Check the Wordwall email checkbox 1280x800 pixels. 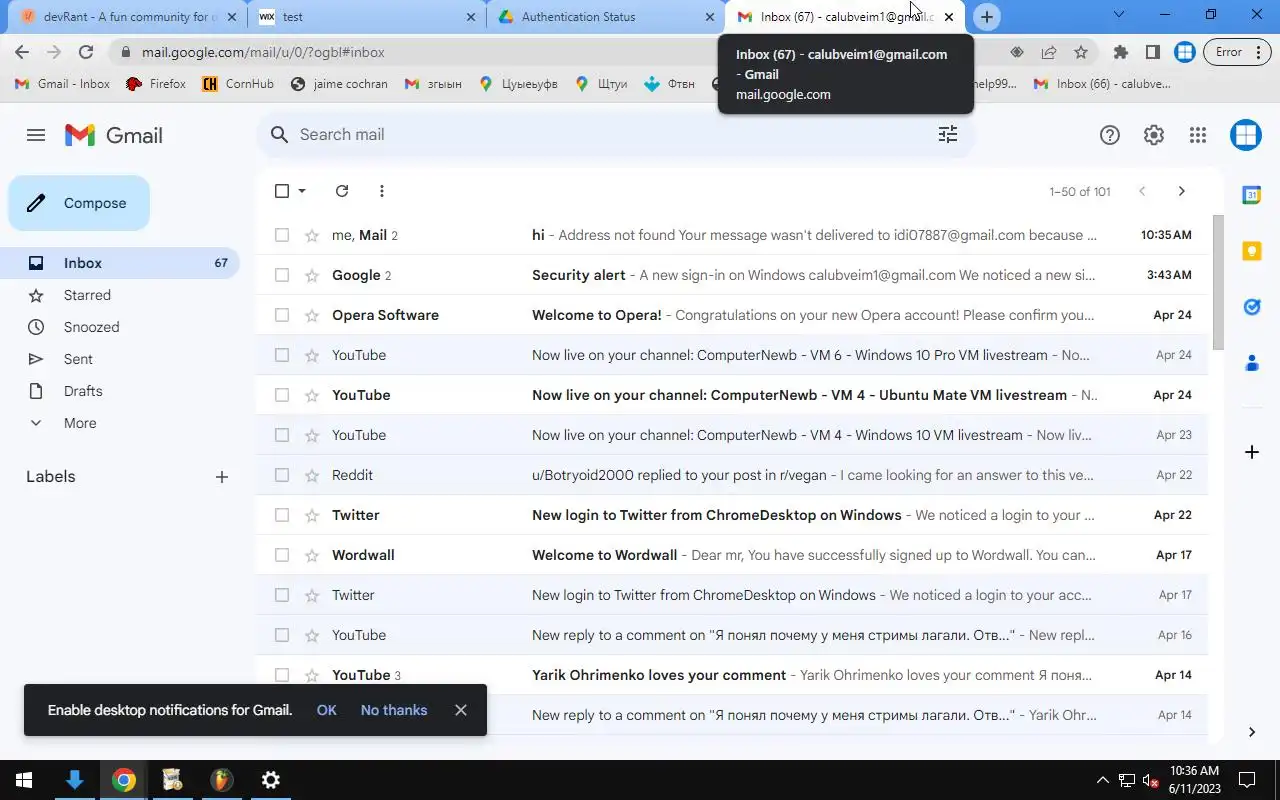pyautogui.click(x=282, y=555)
